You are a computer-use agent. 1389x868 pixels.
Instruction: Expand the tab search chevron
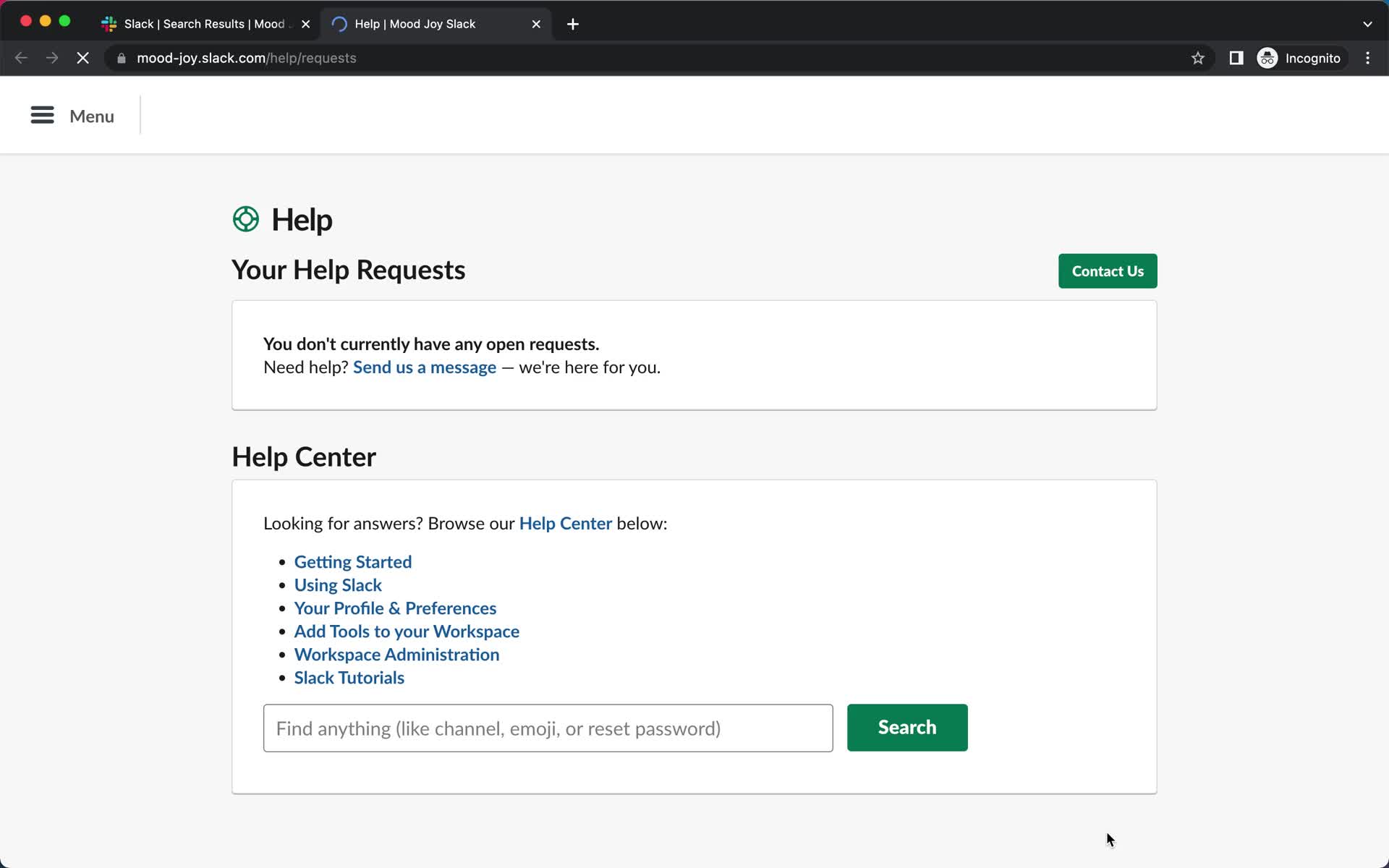click(x=1367, y=24)
